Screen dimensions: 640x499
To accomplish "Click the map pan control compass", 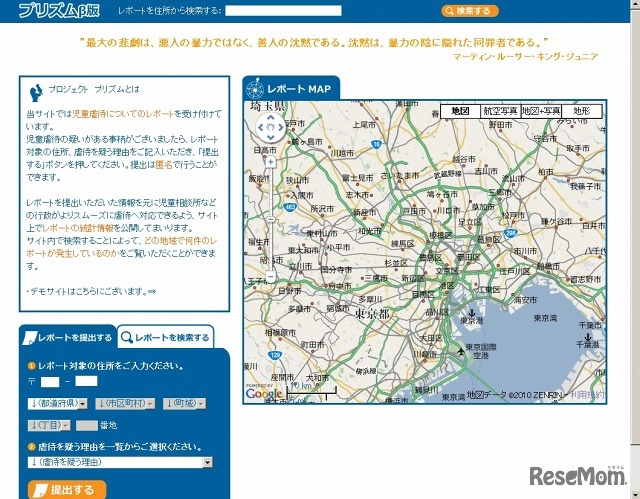I will click(270, 128).
